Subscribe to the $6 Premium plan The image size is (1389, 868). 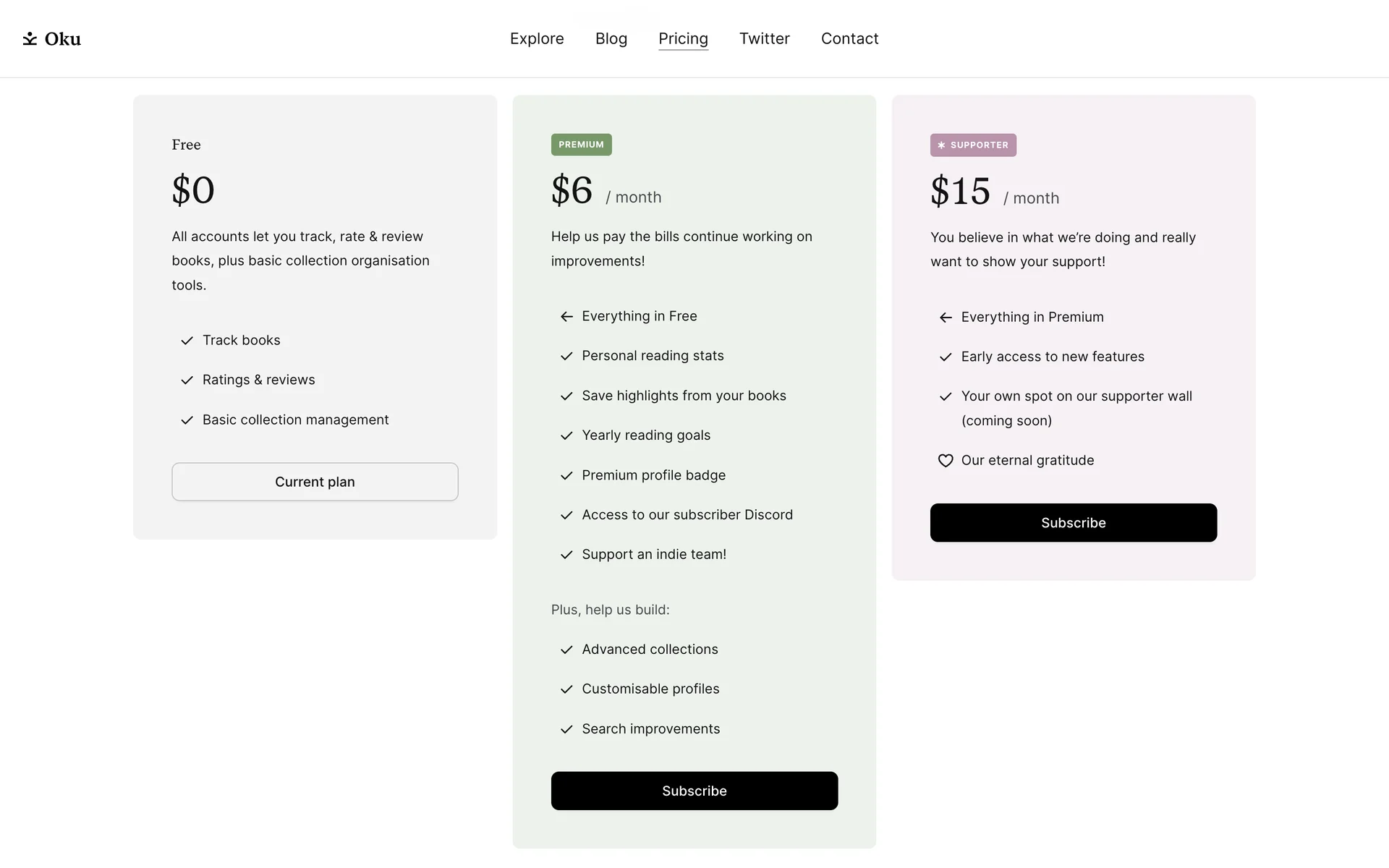(694, 791)
